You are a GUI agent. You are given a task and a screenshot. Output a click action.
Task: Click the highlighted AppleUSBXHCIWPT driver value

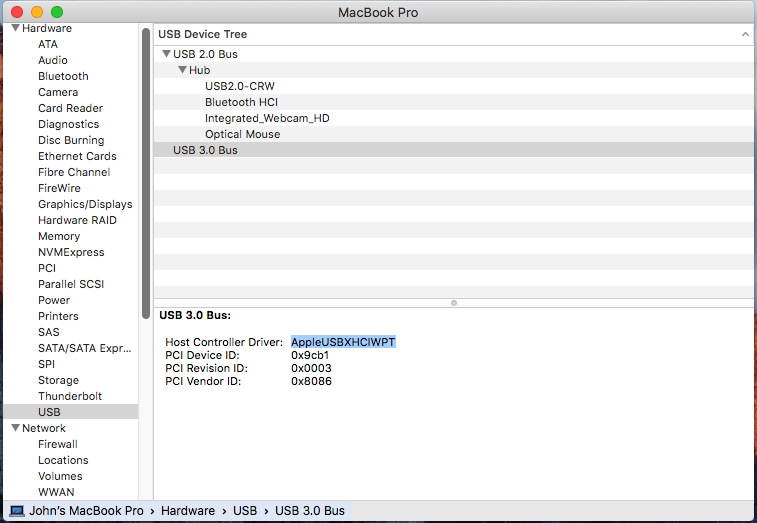coord(343,342)
